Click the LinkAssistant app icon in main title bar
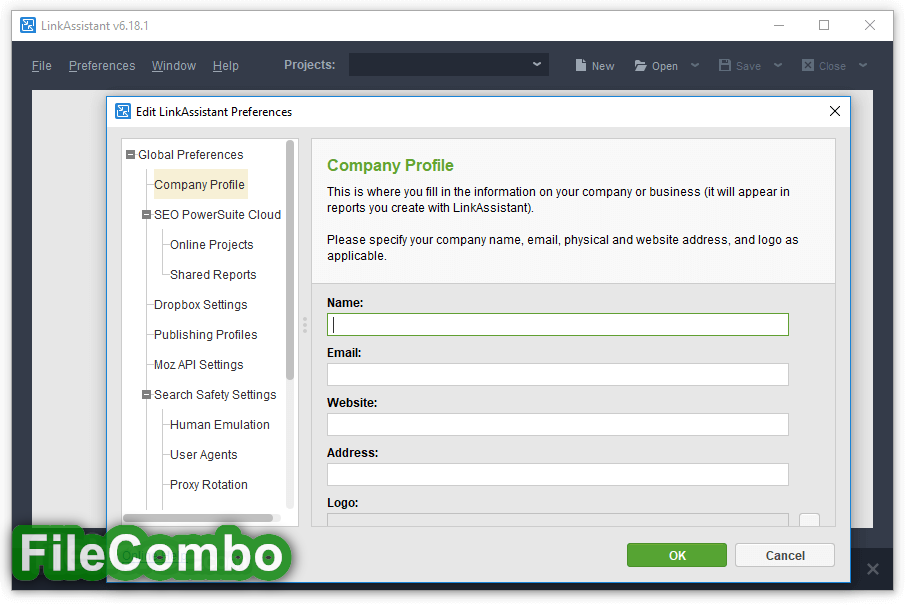906x605 pixels. point(28,25)
